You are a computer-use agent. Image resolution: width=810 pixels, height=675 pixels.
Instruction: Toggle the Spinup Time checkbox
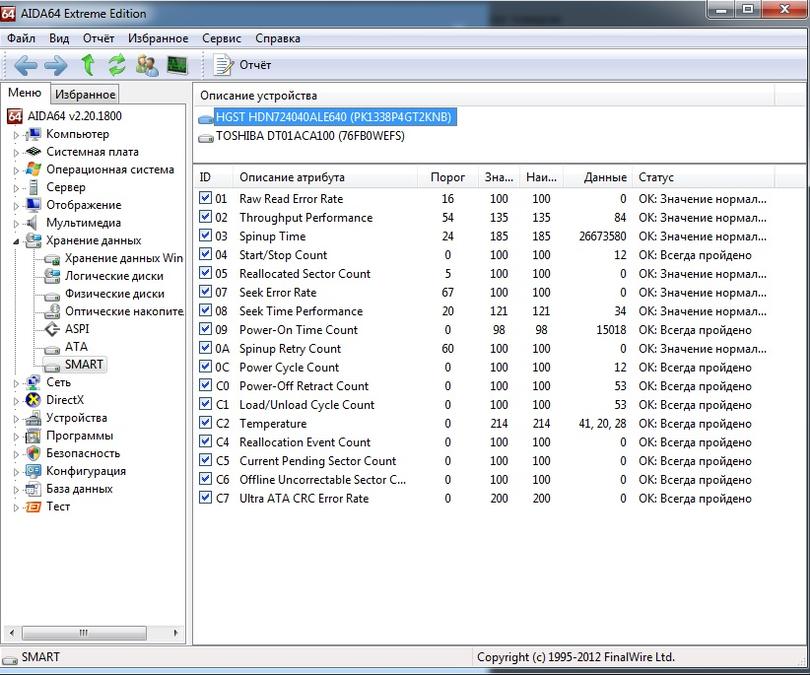coord(206,236)
